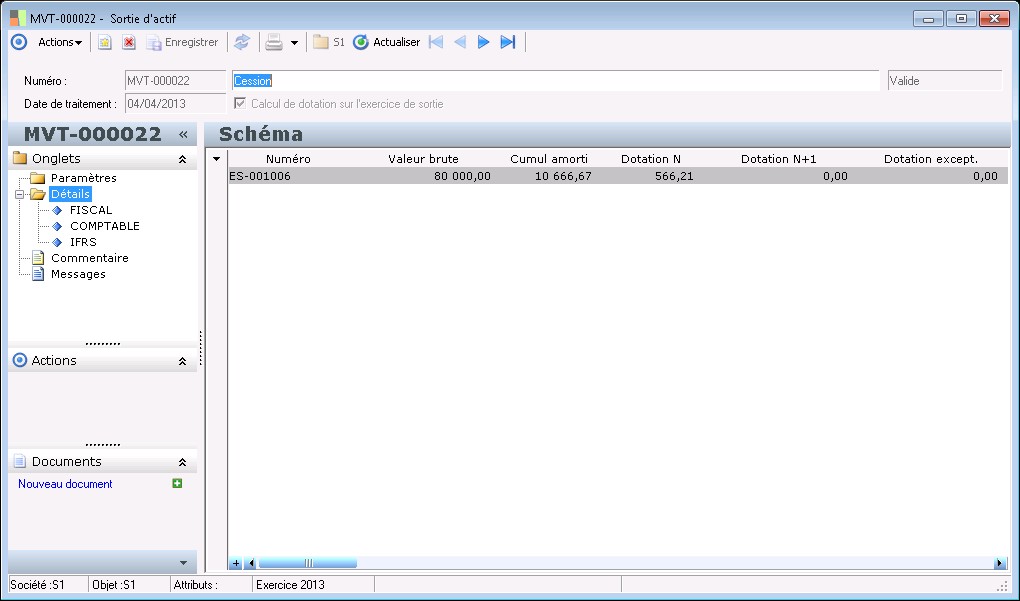Open the Paramètres tab
The image size is (1020, 601).
83,178
